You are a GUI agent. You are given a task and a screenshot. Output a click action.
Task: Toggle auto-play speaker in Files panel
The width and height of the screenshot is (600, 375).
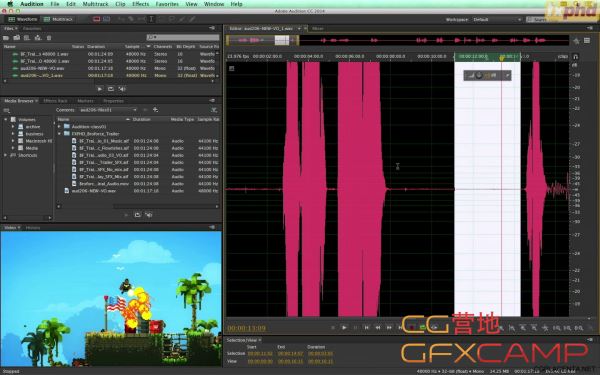coord(122,89)
